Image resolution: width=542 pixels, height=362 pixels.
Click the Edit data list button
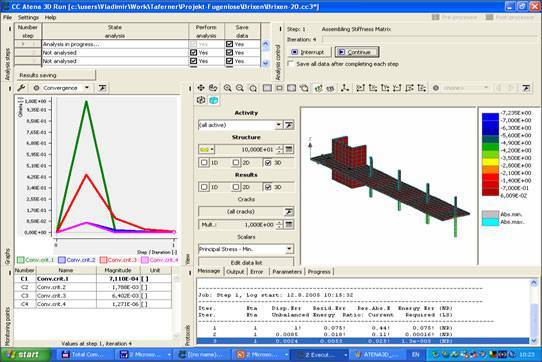coord(246,262)
